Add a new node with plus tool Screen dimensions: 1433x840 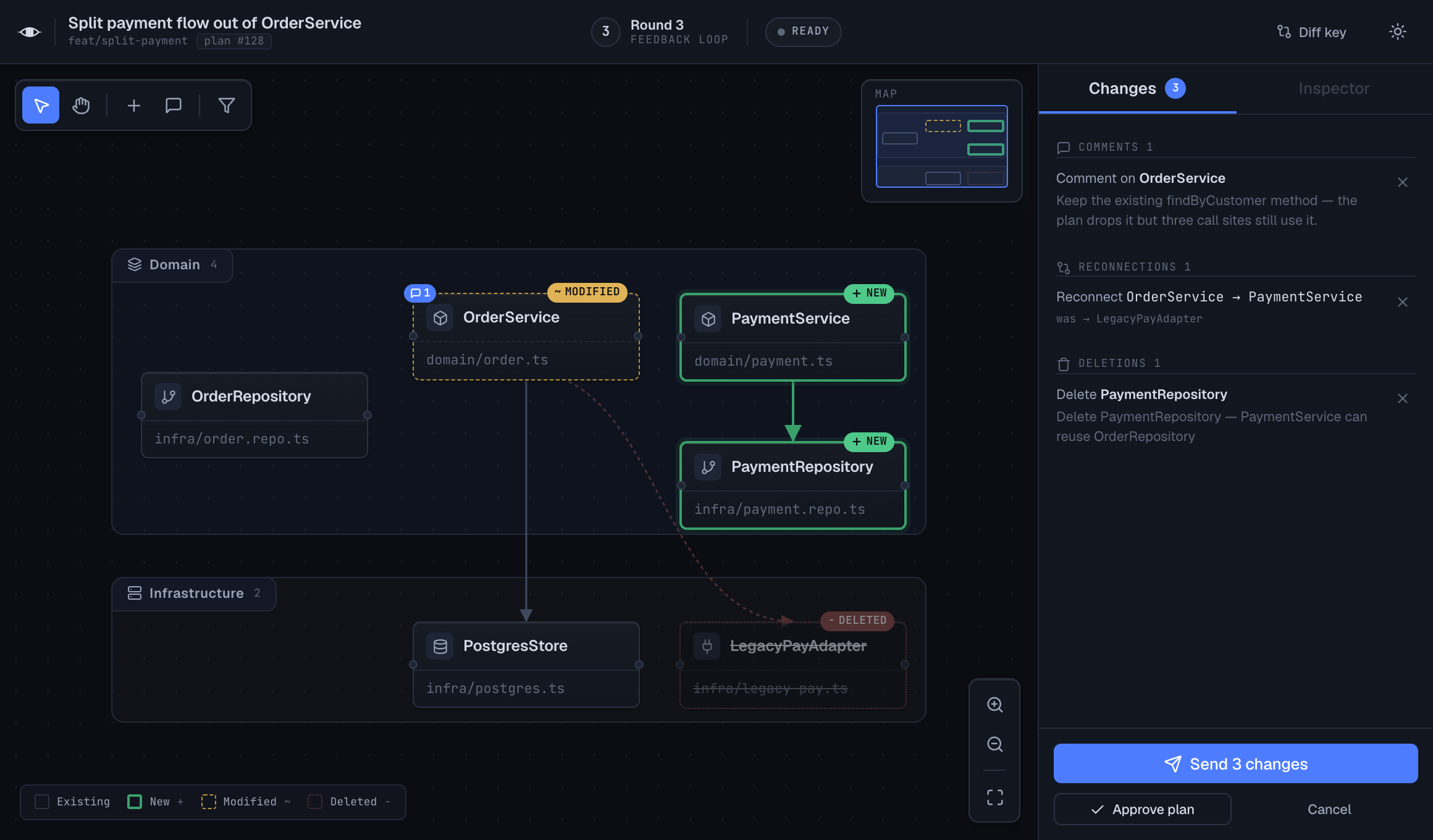coord(134,106)
